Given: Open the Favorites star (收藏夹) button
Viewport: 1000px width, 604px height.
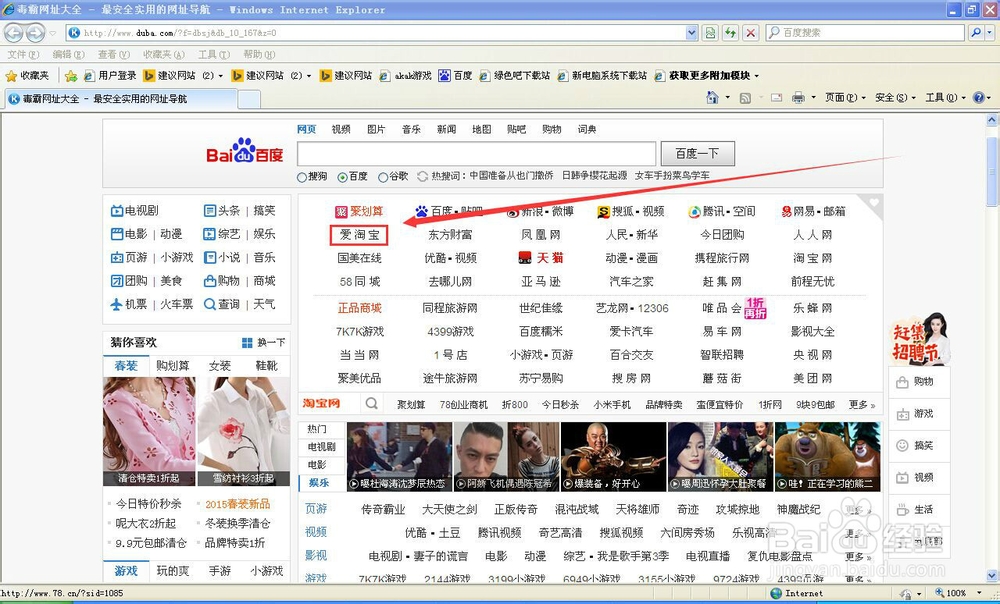Looking at the screenshot, I should click(x=27, y=75).
